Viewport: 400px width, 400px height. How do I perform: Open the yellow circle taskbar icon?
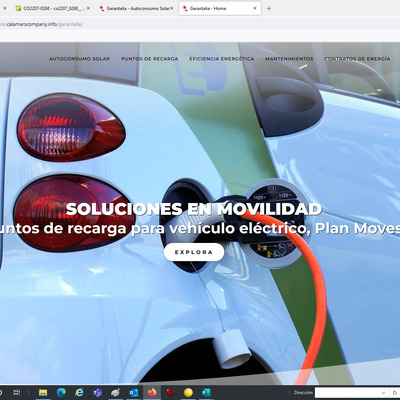(188, 392)
